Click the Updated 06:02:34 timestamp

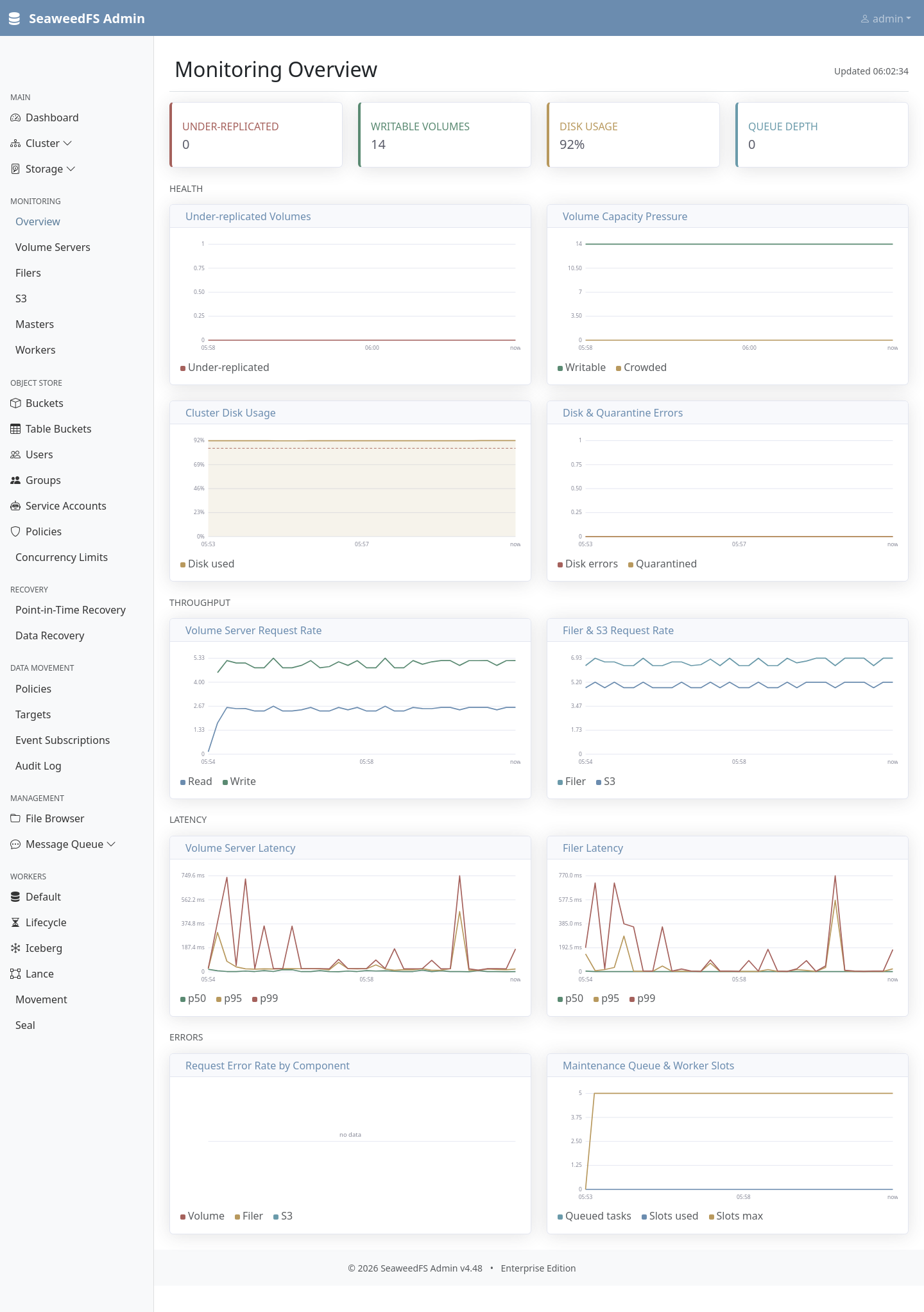[871, 71]
